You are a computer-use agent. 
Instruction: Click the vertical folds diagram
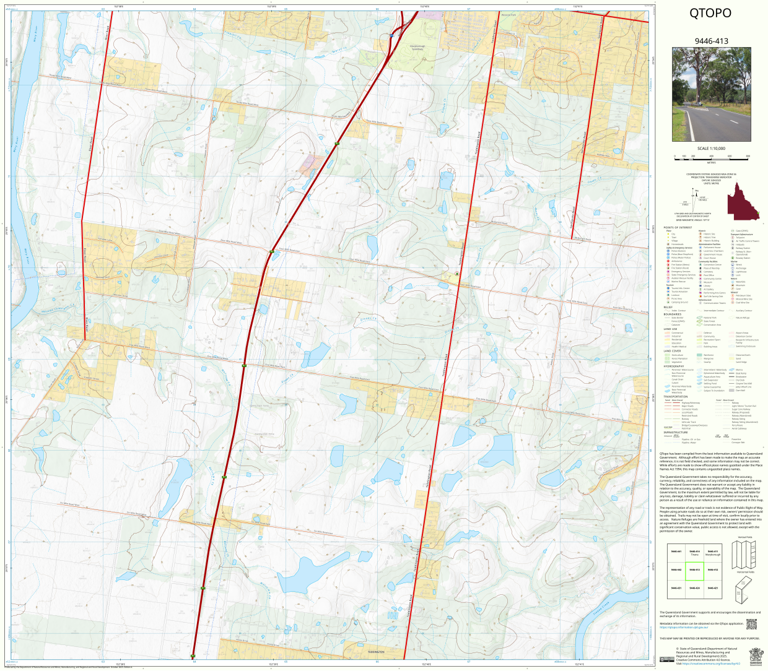(x=744, y=554)
